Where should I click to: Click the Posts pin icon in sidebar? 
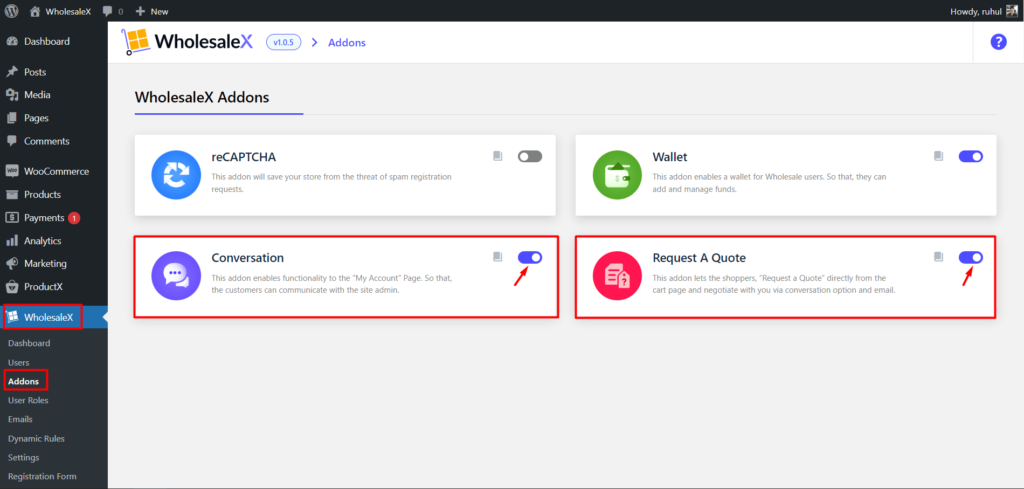point(12,72)
